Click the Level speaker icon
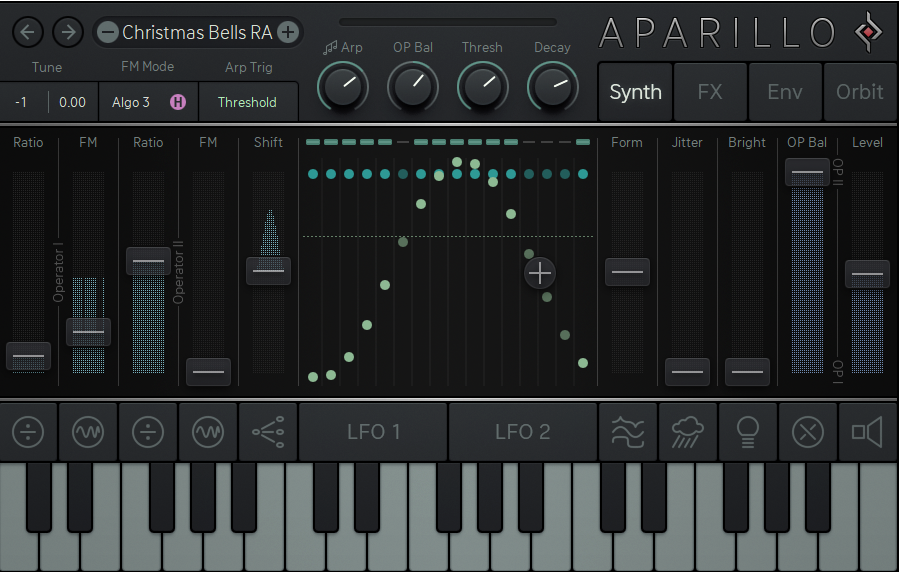This screenshot has width=899, height=572. [x=867, y=432]
